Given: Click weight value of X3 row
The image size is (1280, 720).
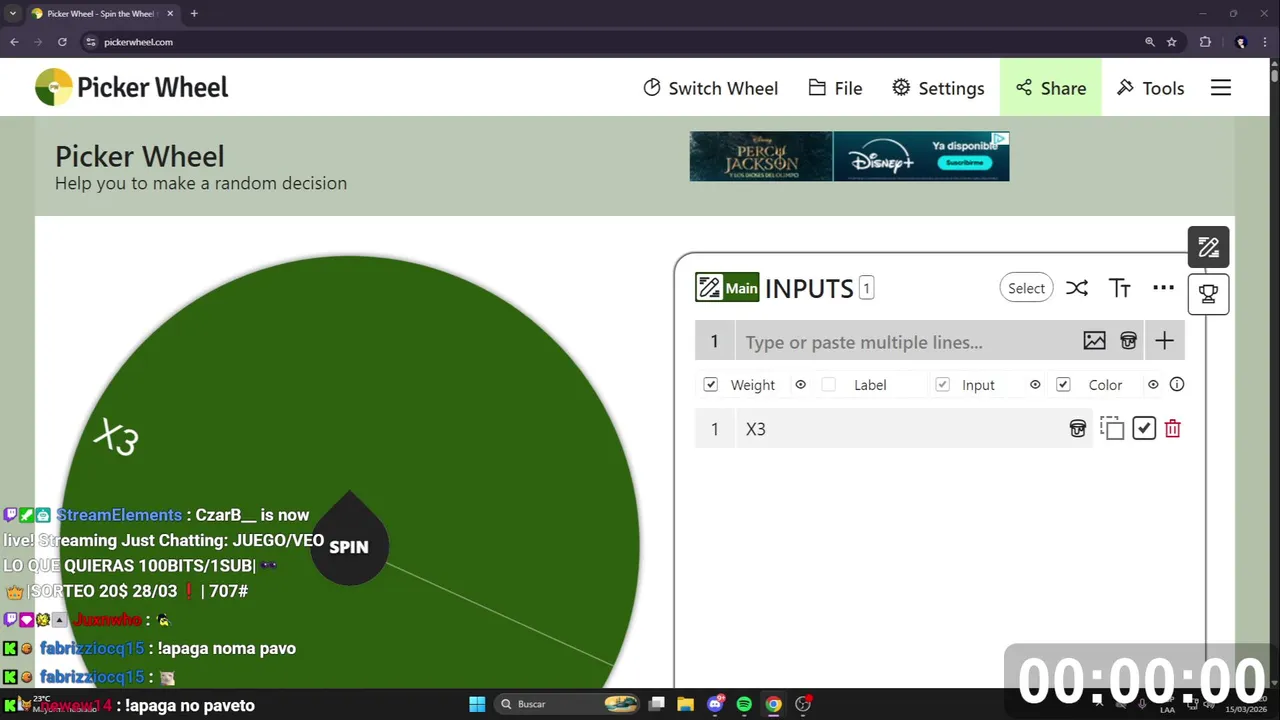Looking at the screenshot, I should pyautogui.click(x=714, y=428).
